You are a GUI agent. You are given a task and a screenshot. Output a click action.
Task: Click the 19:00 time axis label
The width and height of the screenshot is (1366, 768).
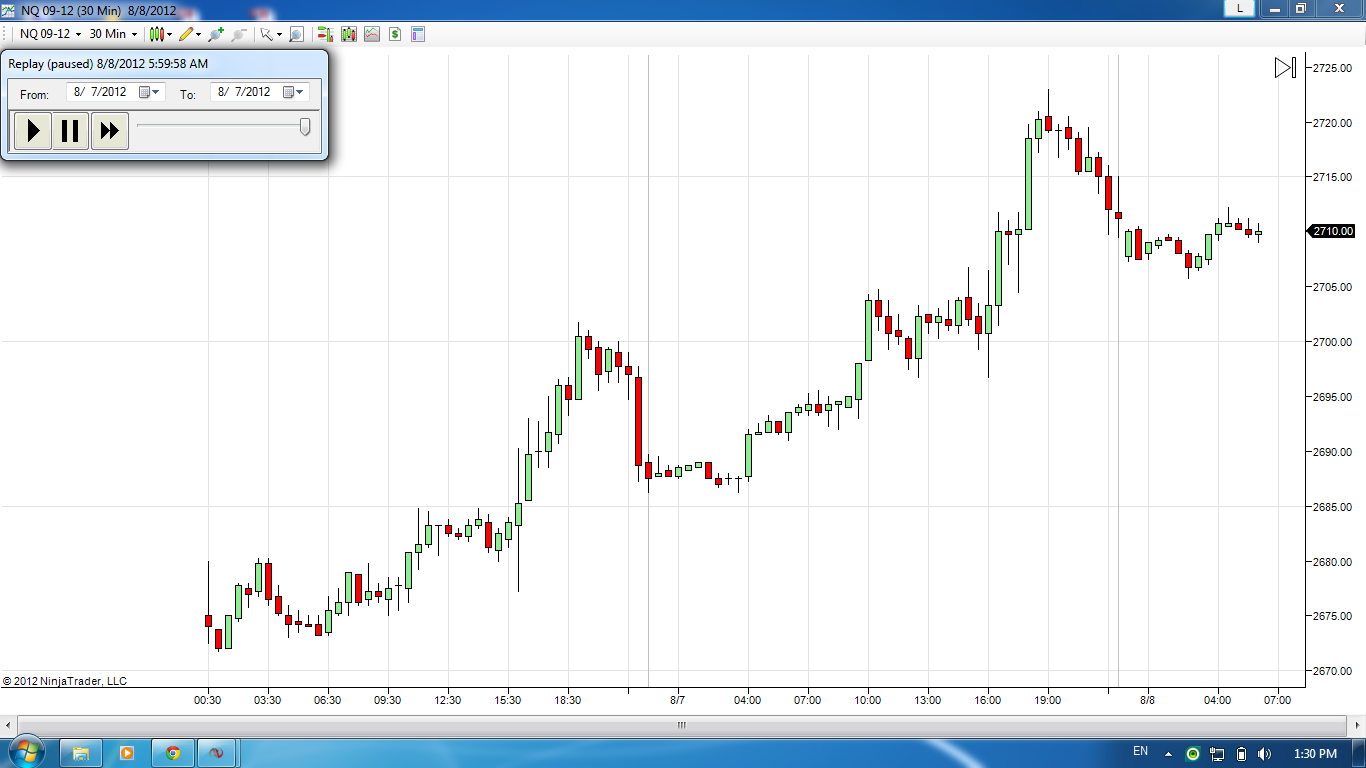(x=1048, y=700)
